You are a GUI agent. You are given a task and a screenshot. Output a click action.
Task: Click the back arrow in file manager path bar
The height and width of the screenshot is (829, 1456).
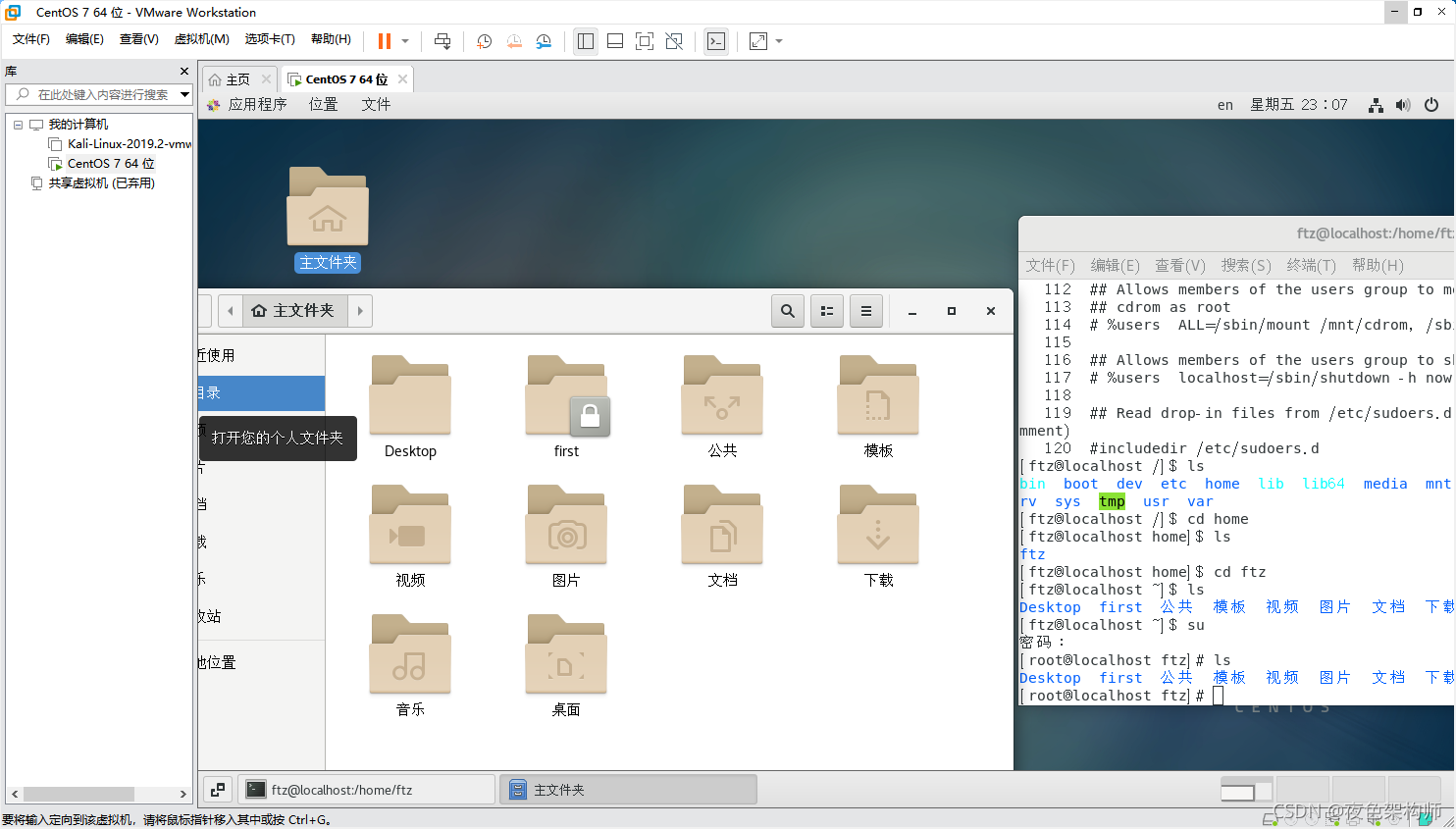click(231, 311)
